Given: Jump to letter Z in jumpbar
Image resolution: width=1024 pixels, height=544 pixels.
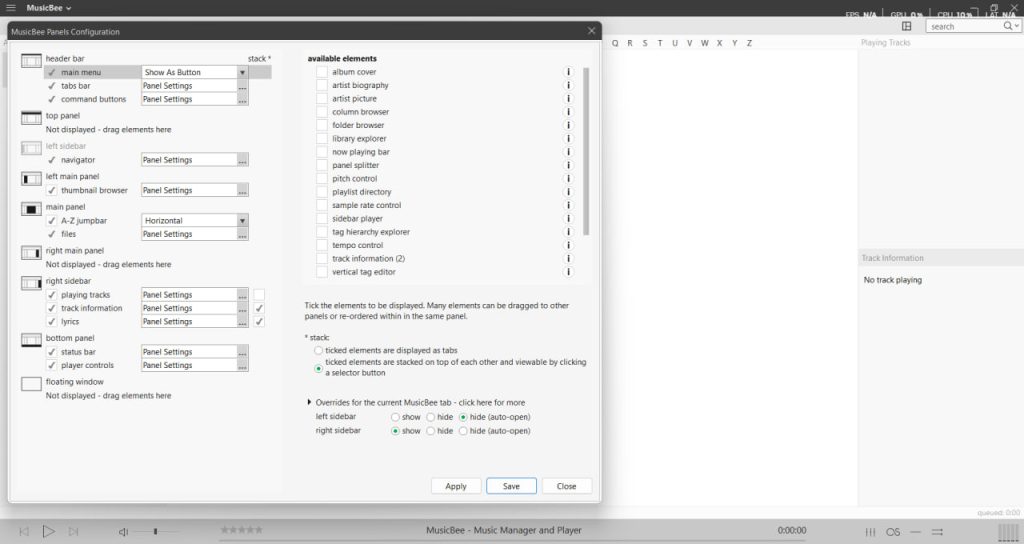Looking at the screenshot, I should click(x=749, y=43).
